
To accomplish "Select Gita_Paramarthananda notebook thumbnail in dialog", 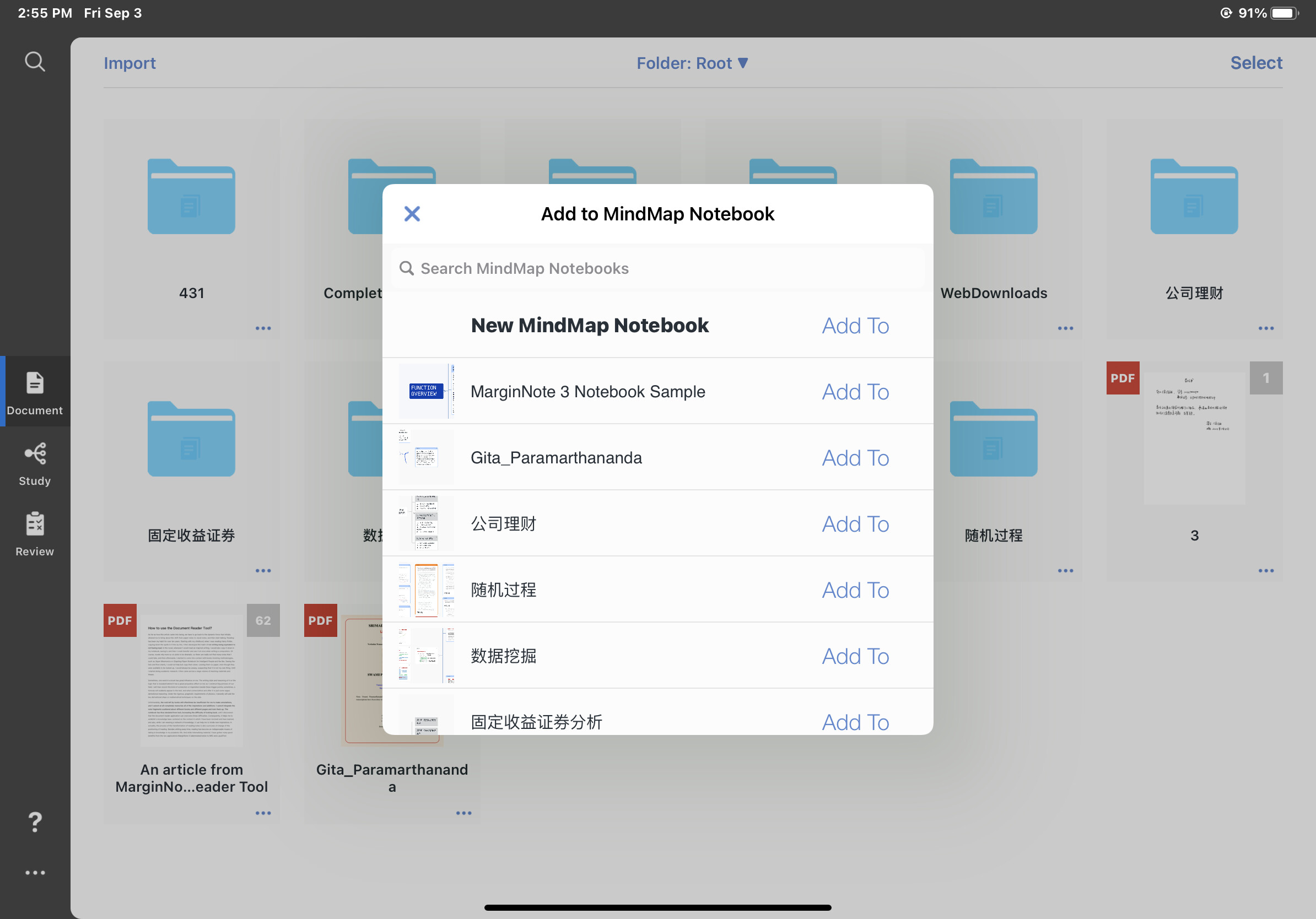I will tap(427, 457).
